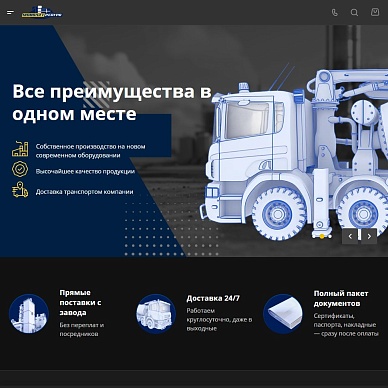Click 'Доставка 24/7' heading
388x388 pixels.
213,298
